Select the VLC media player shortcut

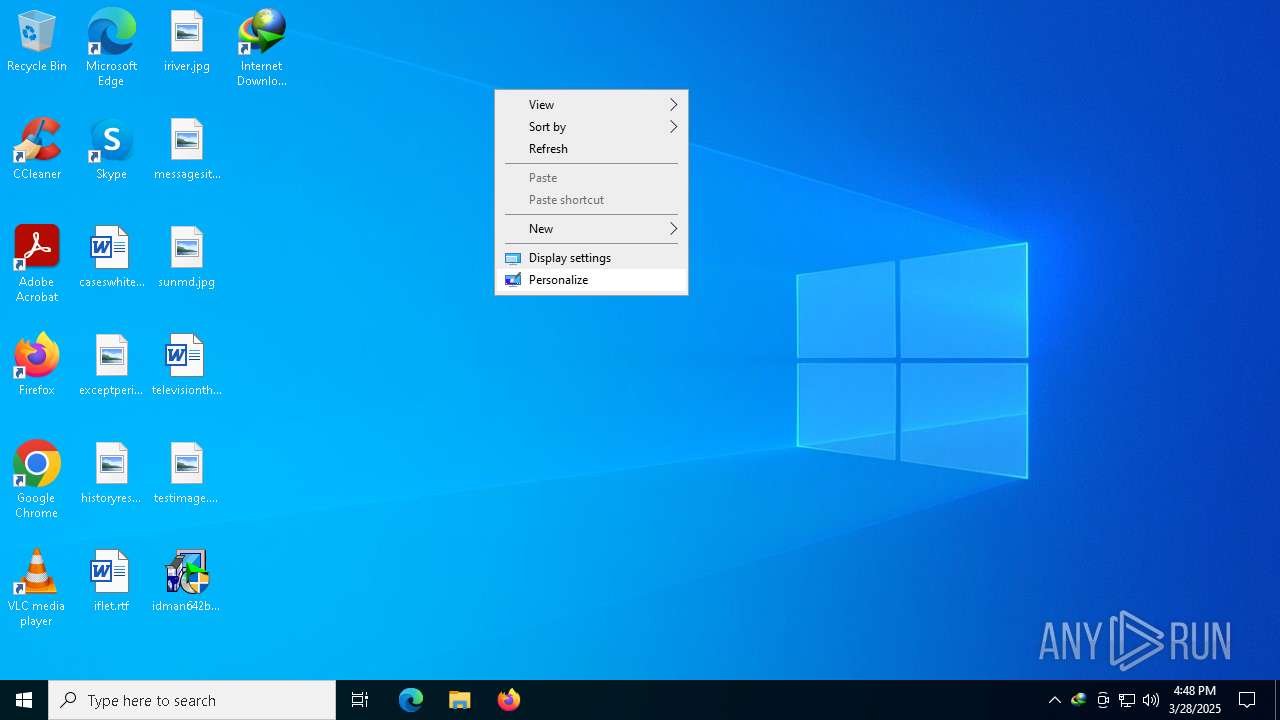pyautogui.click(x=37, y=588)
